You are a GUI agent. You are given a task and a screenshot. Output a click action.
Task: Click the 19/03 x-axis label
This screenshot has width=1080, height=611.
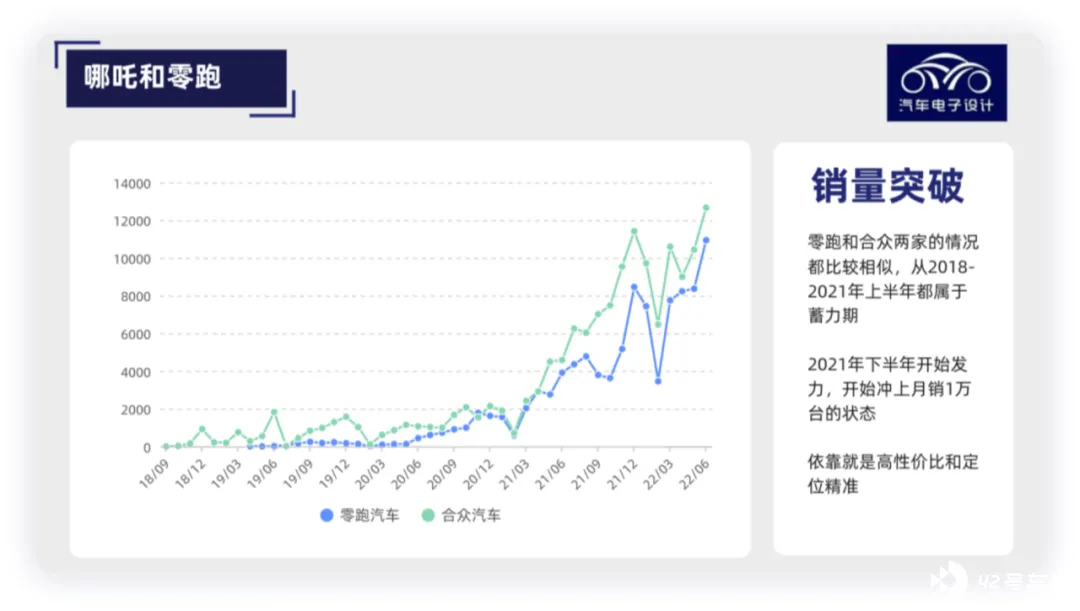point(226,474)
